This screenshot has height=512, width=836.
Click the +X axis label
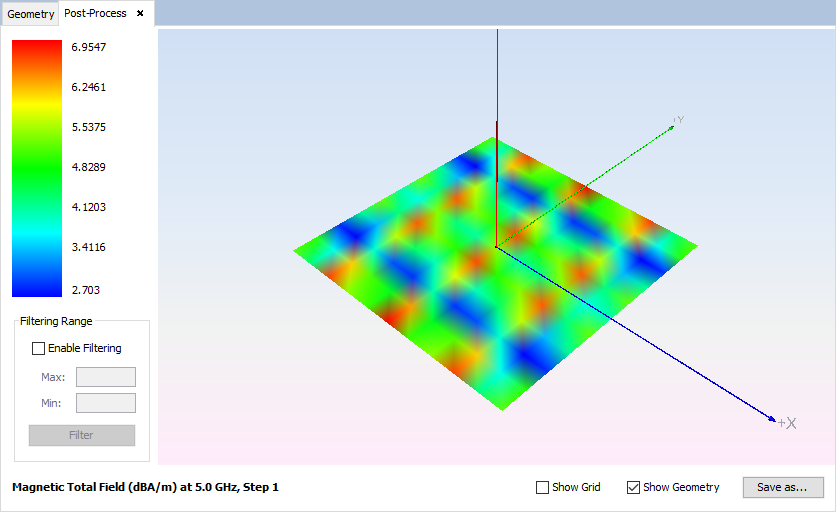coord(787,423)
